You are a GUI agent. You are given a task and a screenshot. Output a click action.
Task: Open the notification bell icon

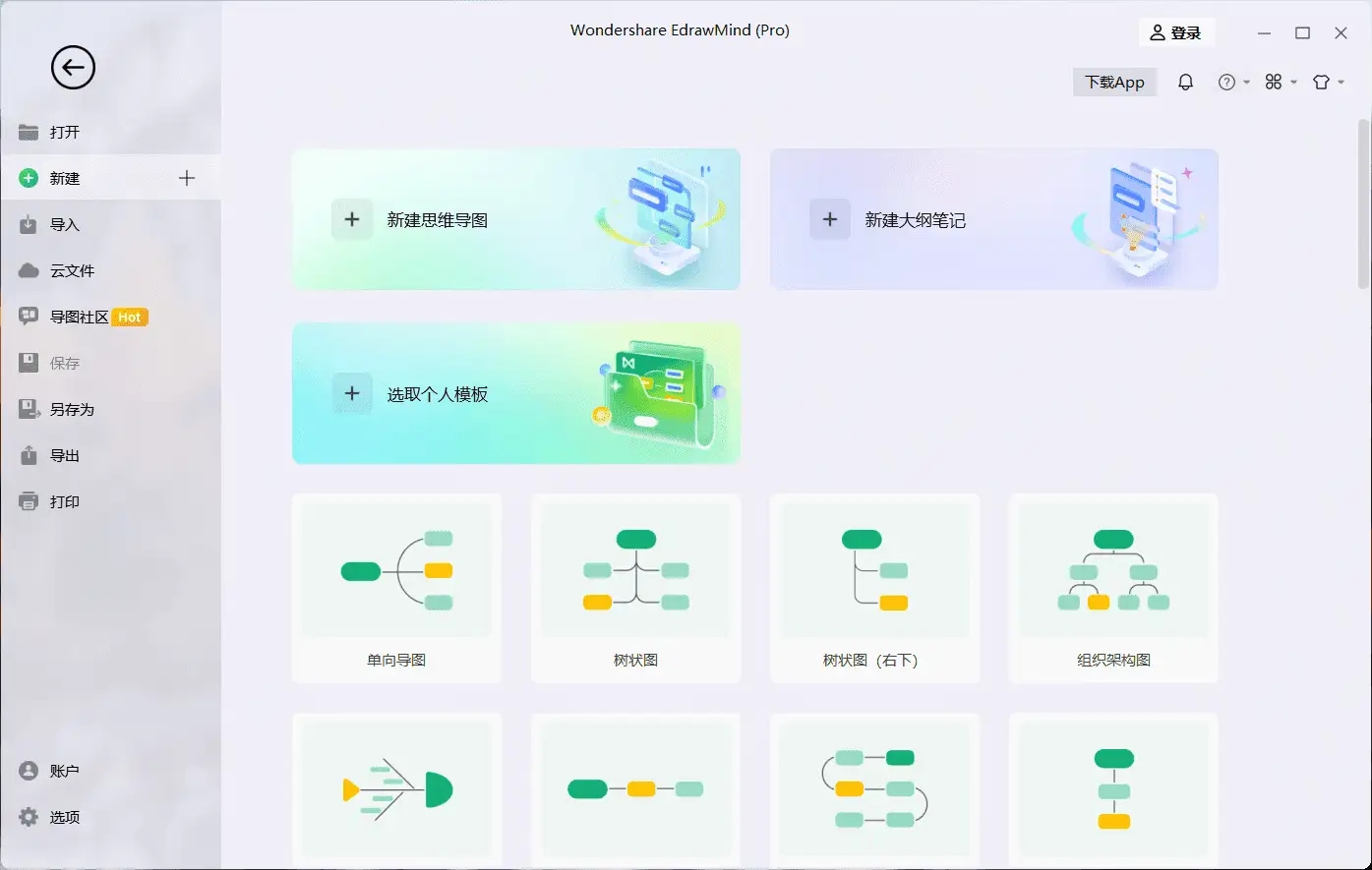coord(1185,83)
